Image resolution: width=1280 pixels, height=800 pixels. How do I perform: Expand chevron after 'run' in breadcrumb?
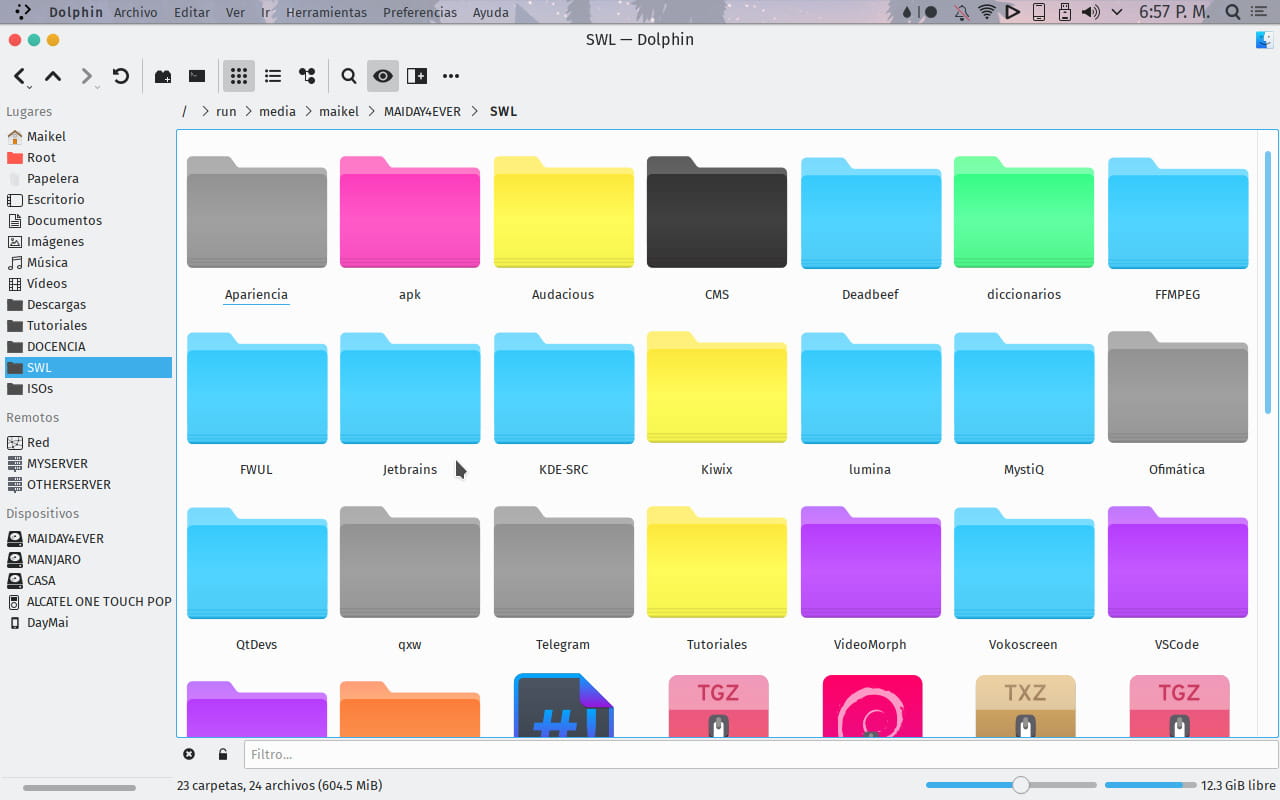coord(248,112)
